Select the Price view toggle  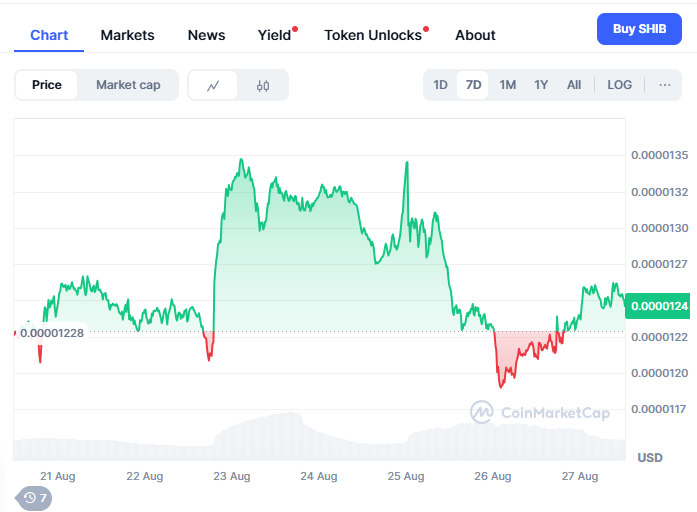[47, 85]
